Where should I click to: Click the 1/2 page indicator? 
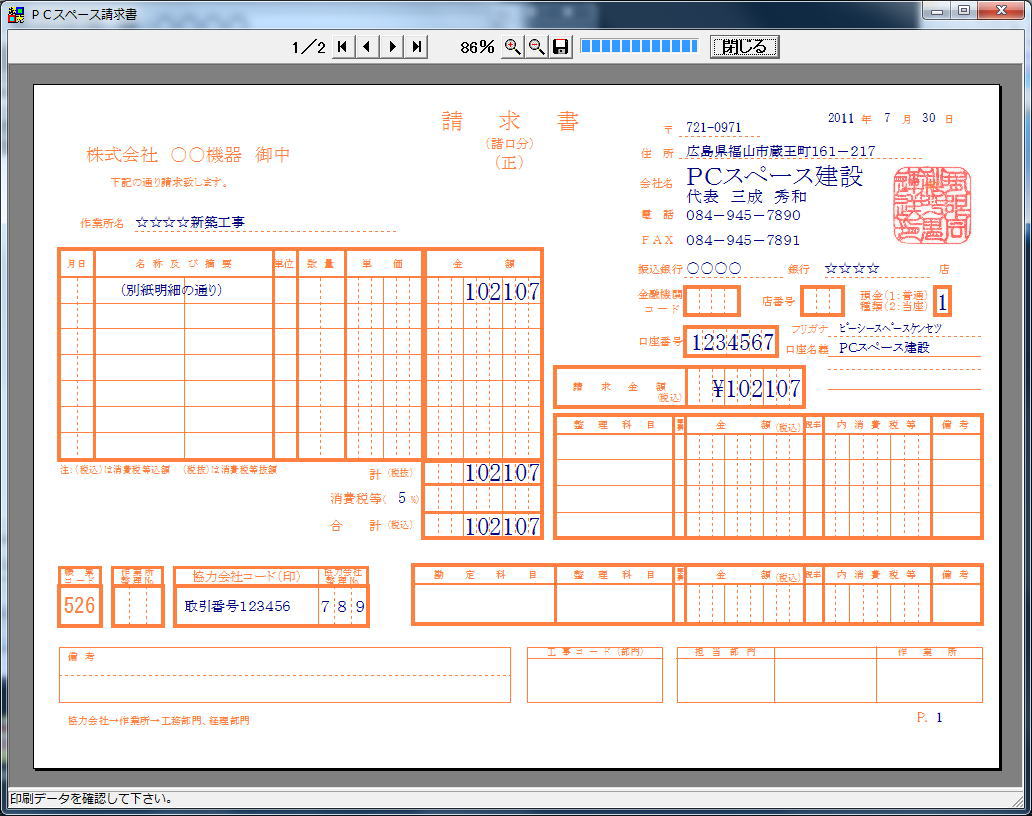309,47
